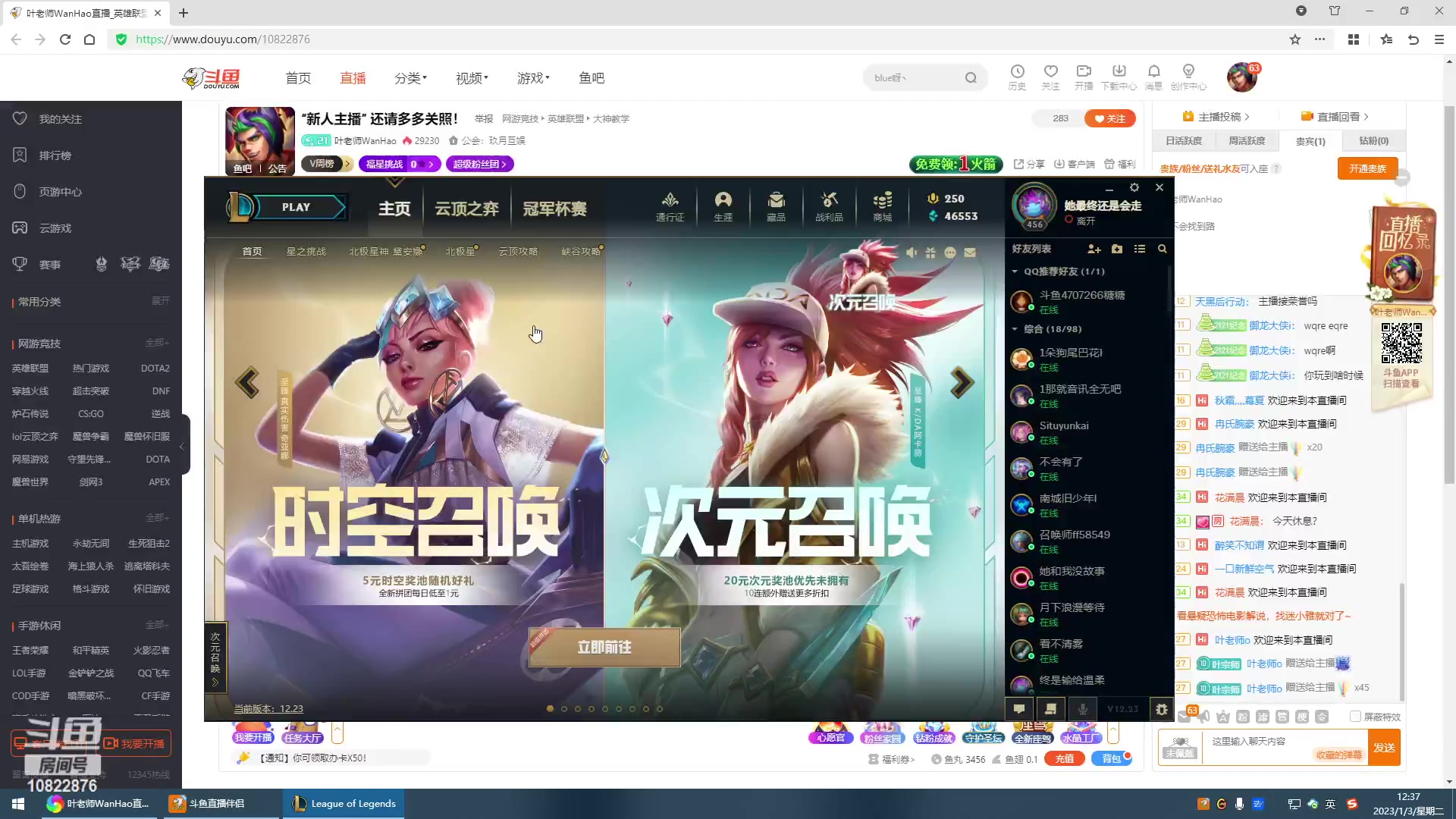Screen dimensions: 1456x819
Task: Open the blue 背包 backpack button
Action: (1111, 758)
